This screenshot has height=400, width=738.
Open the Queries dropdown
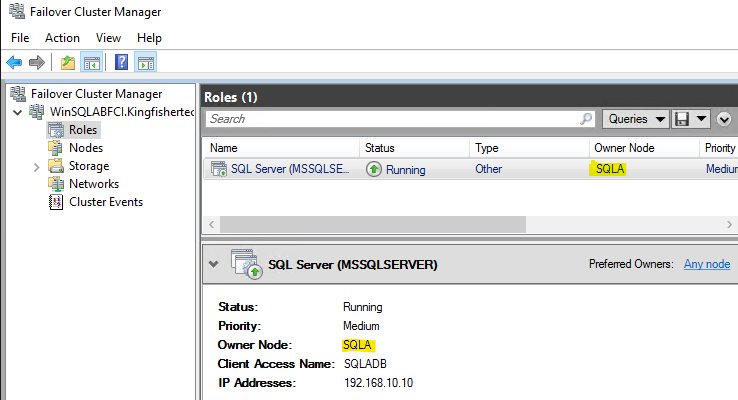tap(636, 119)
